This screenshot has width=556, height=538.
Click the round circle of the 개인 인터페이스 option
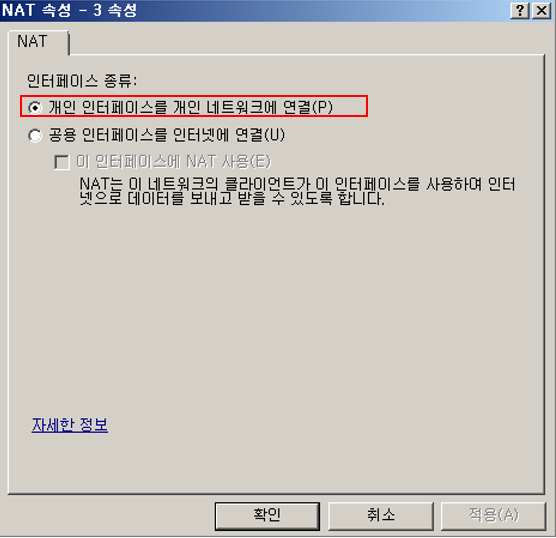coord(35,107)
